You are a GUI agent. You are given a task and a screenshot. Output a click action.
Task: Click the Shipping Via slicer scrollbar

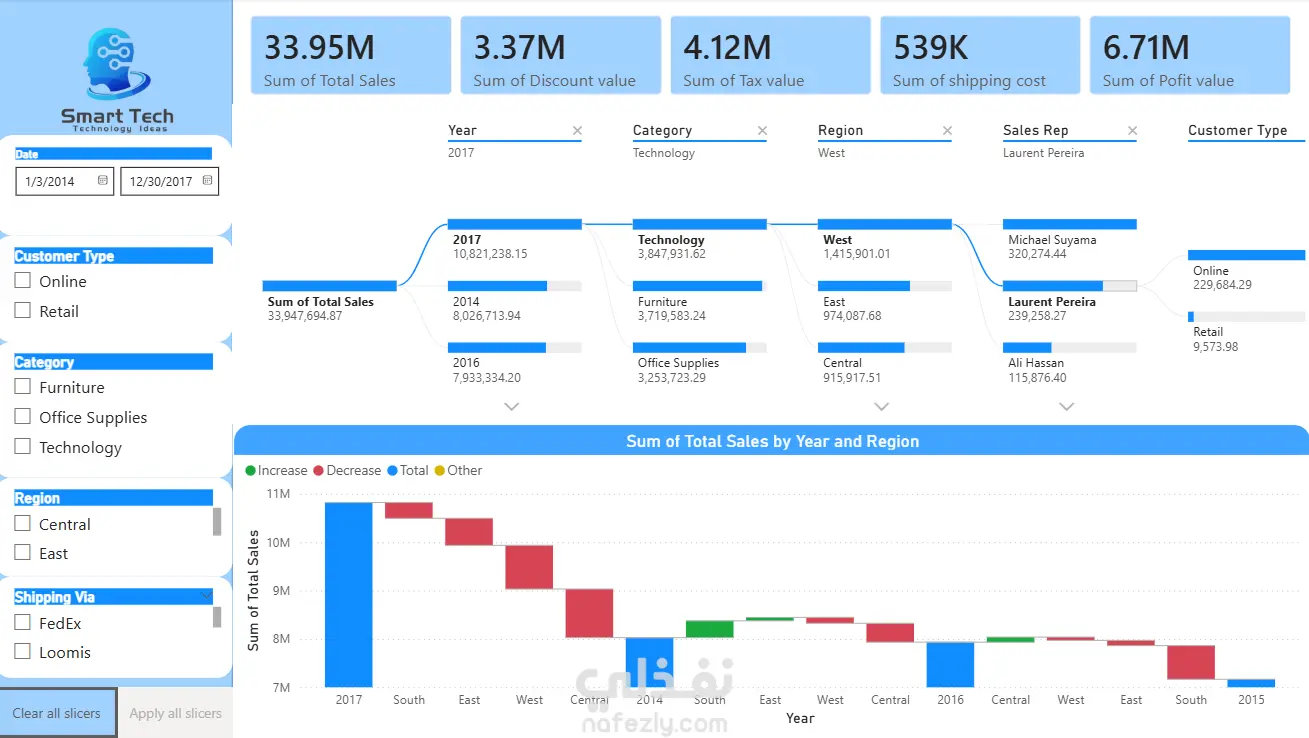217,617
